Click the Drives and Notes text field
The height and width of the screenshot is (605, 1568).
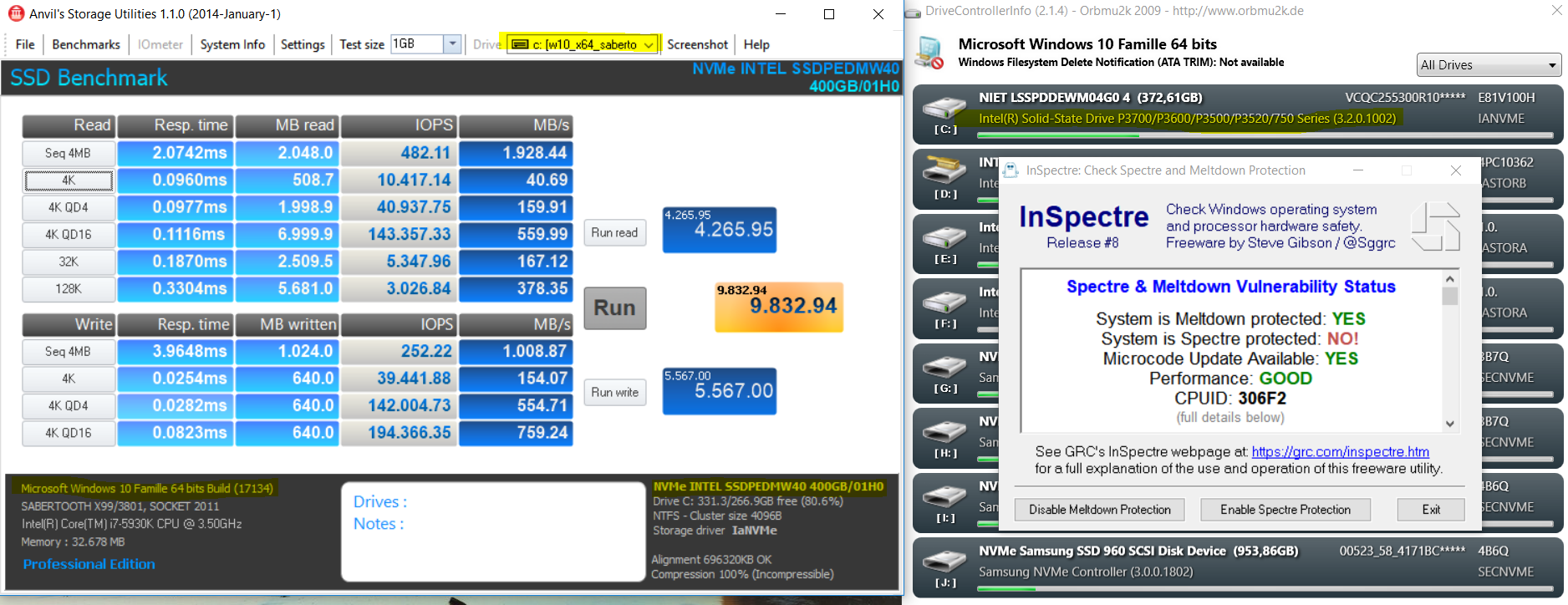(x=493, y=531)
